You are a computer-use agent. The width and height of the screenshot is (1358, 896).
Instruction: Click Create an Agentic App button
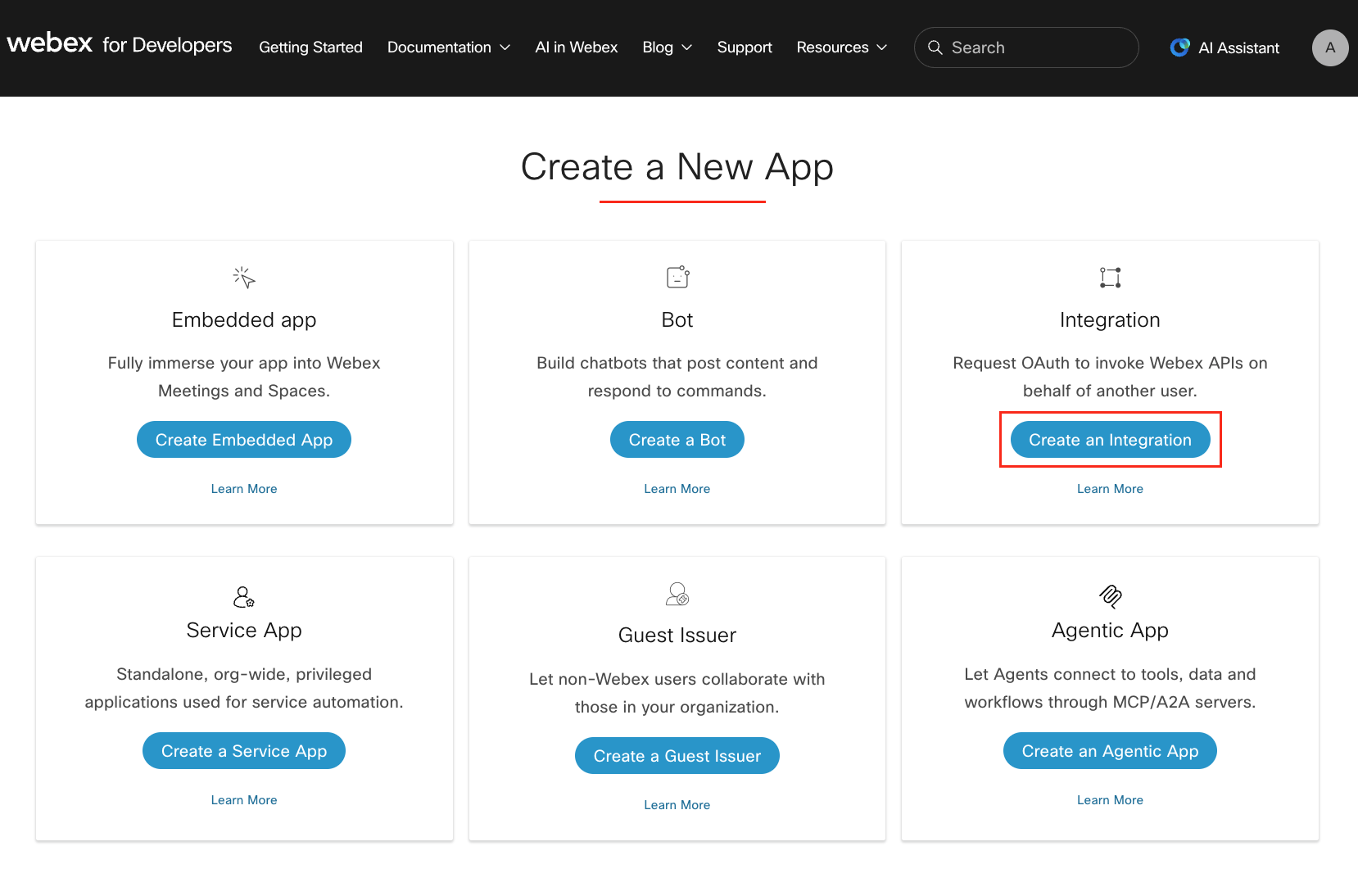coord(1110,751)
